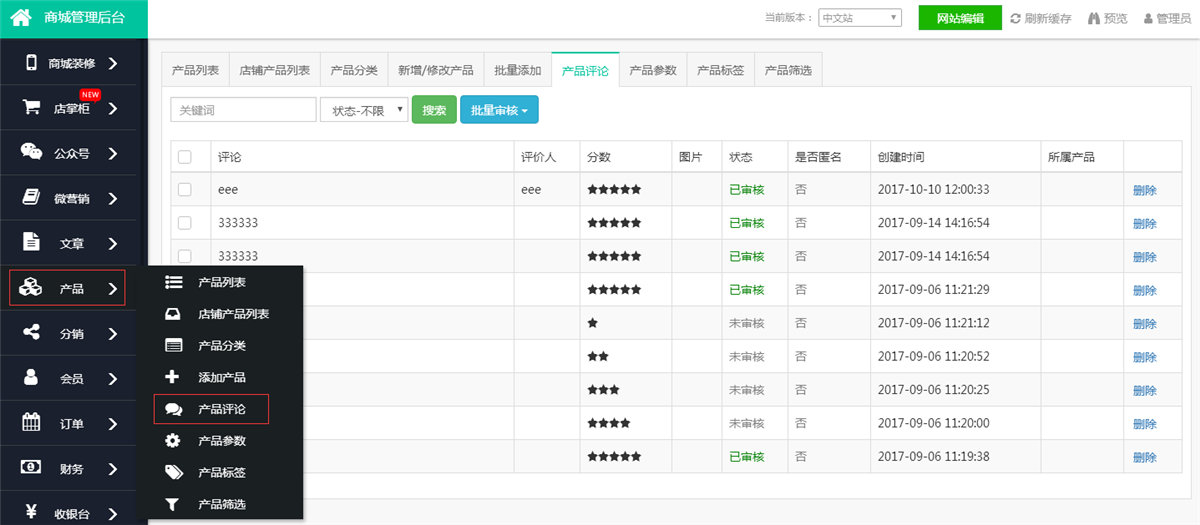Click the inbox icon beside 店铺产品列表
The image size is (1200, 525).
[173, 314]
